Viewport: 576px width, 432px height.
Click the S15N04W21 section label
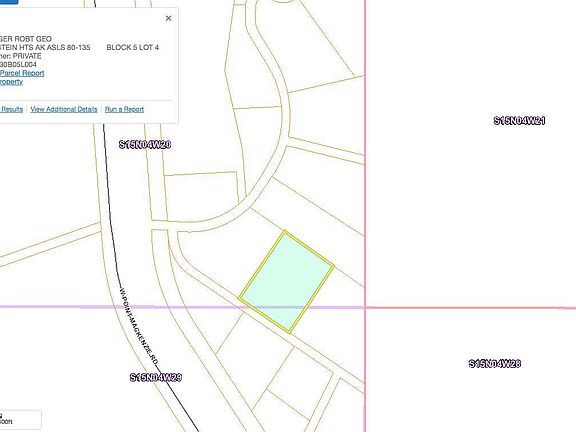(519, 120)
